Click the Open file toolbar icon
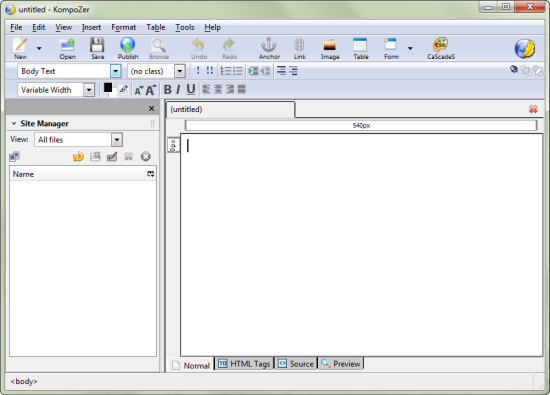 click(x=67, y=48)
